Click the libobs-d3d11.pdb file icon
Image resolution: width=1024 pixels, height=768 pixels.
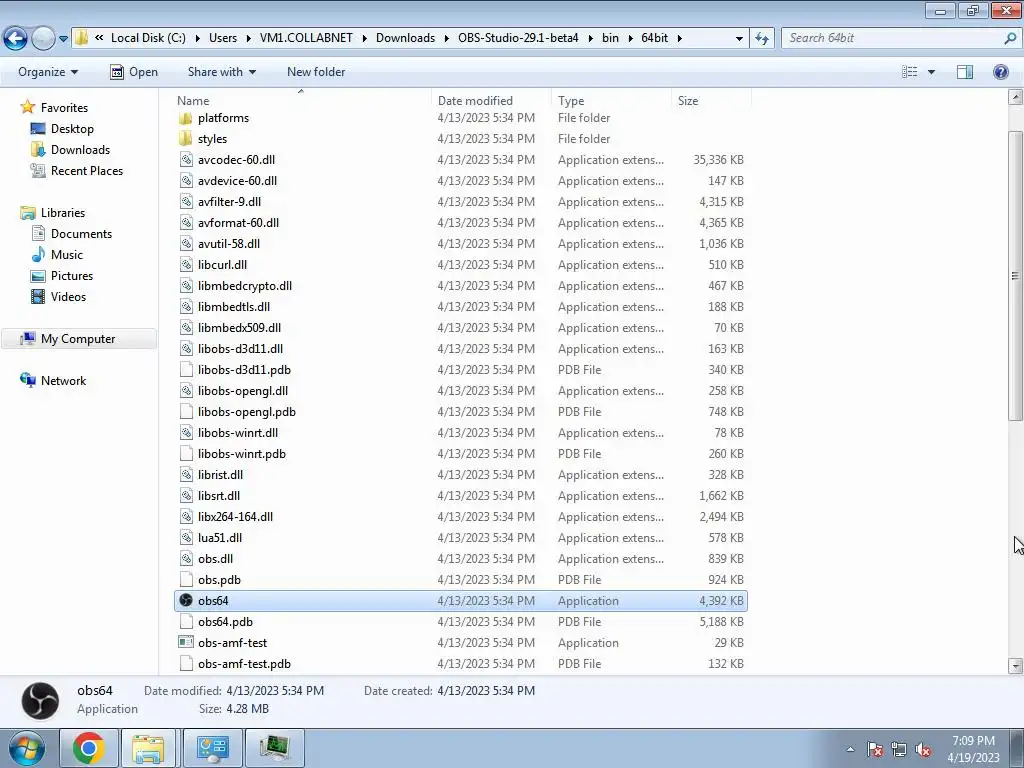coord(186,370)
